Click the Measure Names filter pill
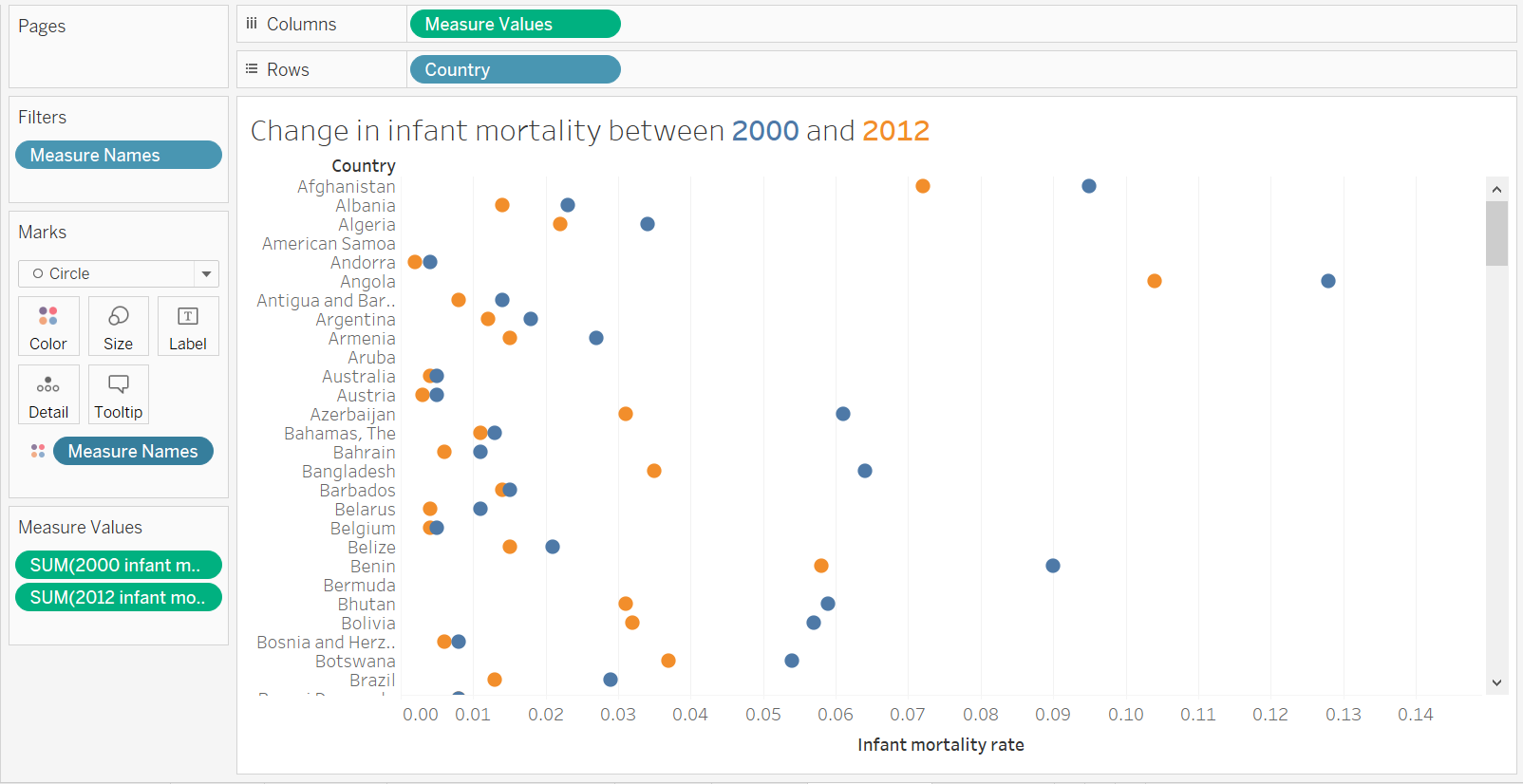Image resolution: width=1523 pixels, height=784 pixels. click(118, 155)
